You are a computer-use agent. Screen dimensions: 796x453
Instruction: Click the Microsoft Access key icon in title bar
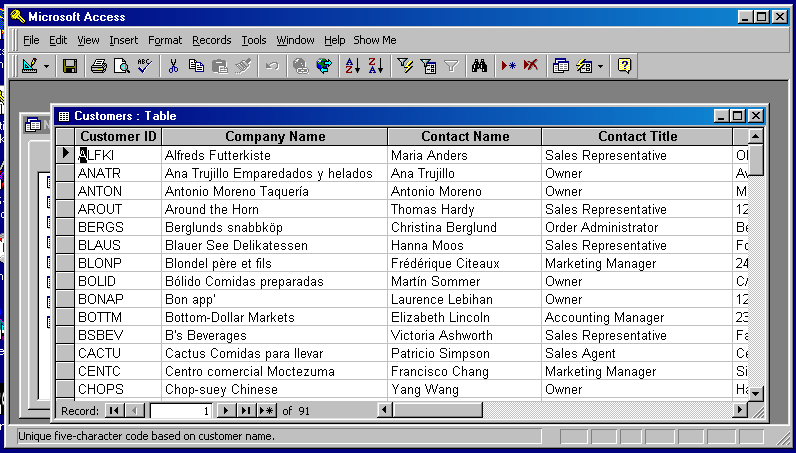click(x=17, y=16)
